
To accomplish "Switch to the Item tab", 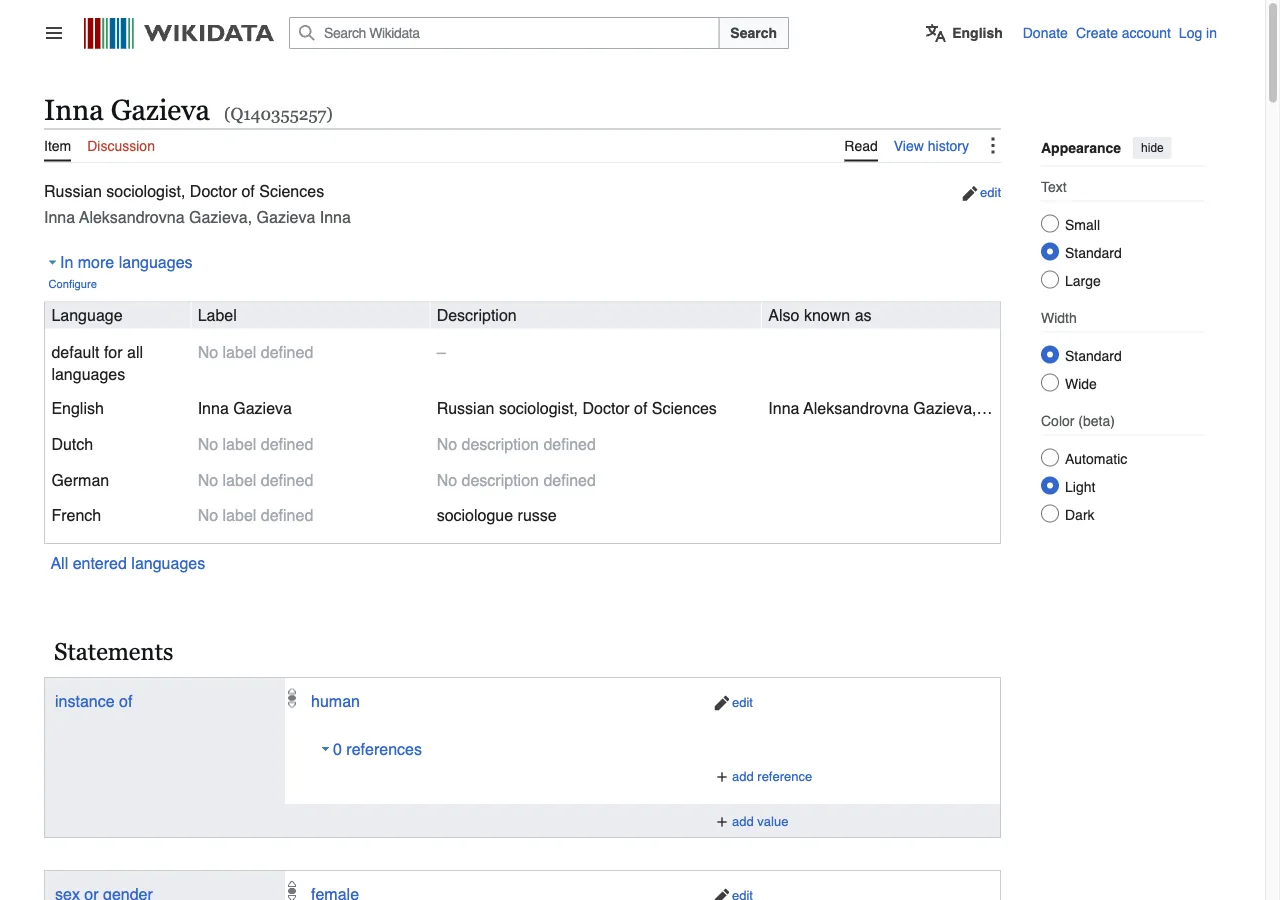I will (57, 146).
